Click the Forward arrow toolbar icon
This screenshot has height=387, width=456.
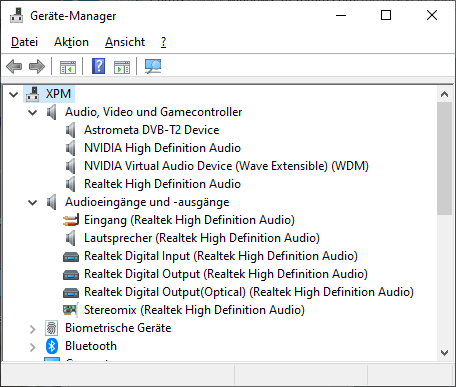click(x=37, y=66)
